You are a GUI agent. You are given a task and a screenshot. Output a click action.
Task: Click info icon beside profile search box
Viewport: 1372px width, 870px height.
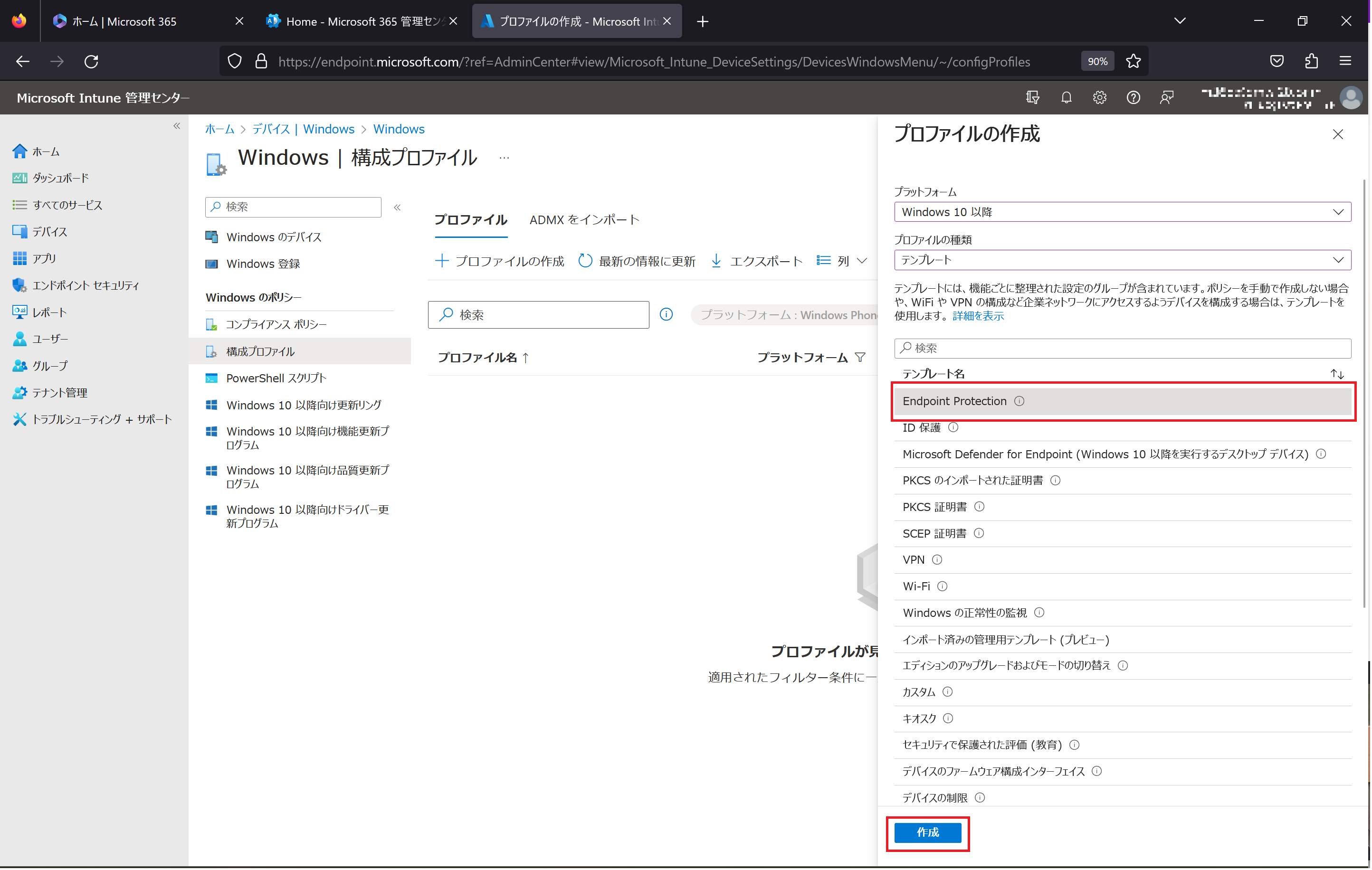pyautogui.click(x=666, y=314)
